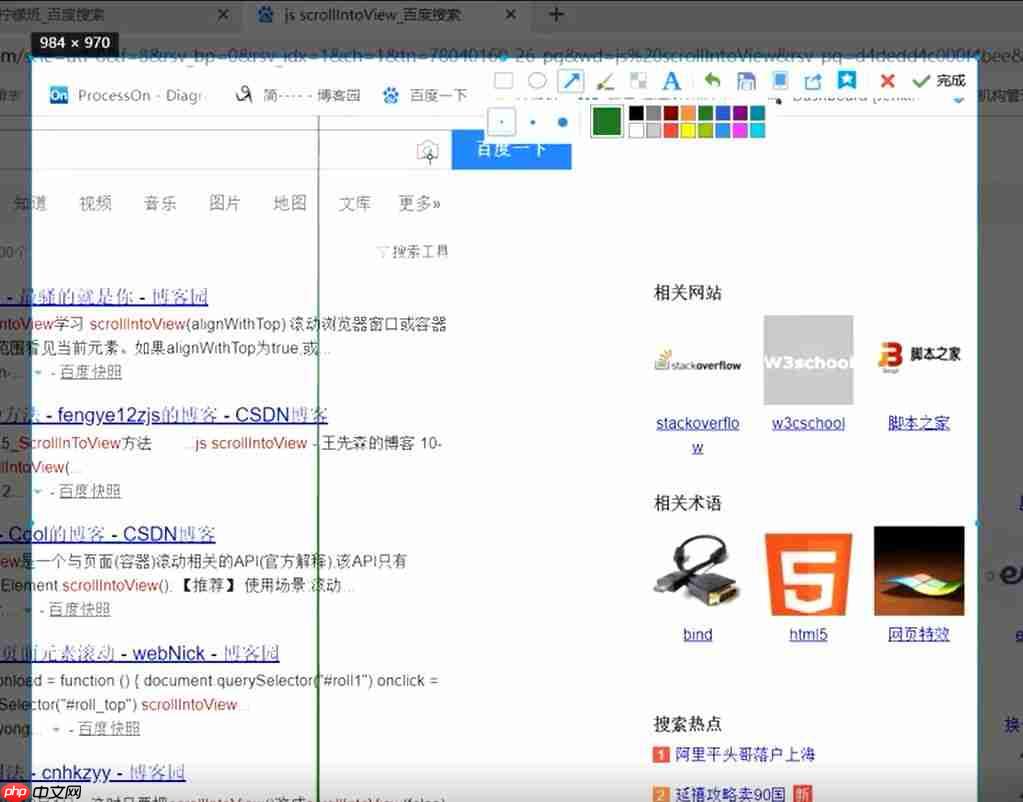
Task: Open the Dashboard bookmark dropdown arrow
Action: tap(957, 99)
